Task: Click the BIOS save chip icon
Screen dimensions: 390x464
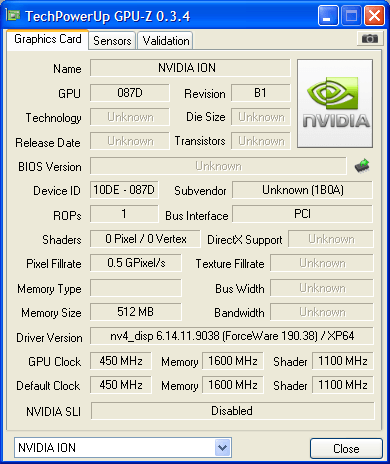Action: [362, 166]
